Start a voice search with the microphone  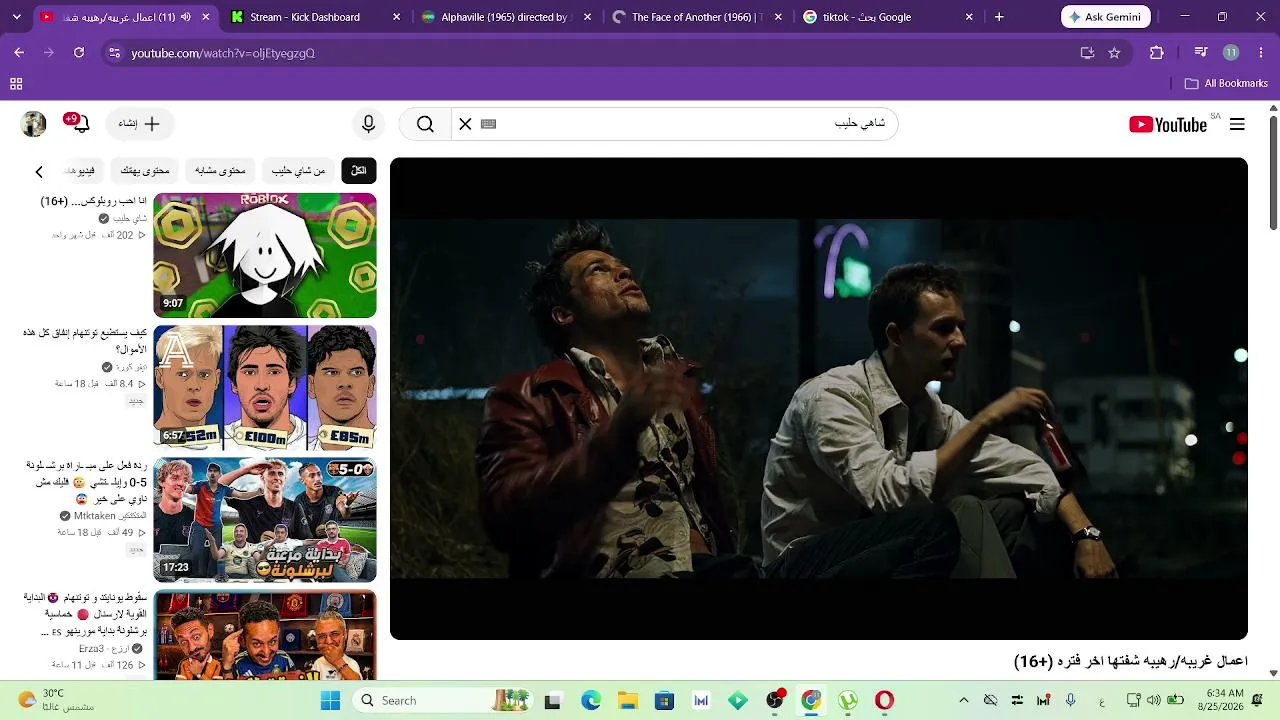click(369, 124)
